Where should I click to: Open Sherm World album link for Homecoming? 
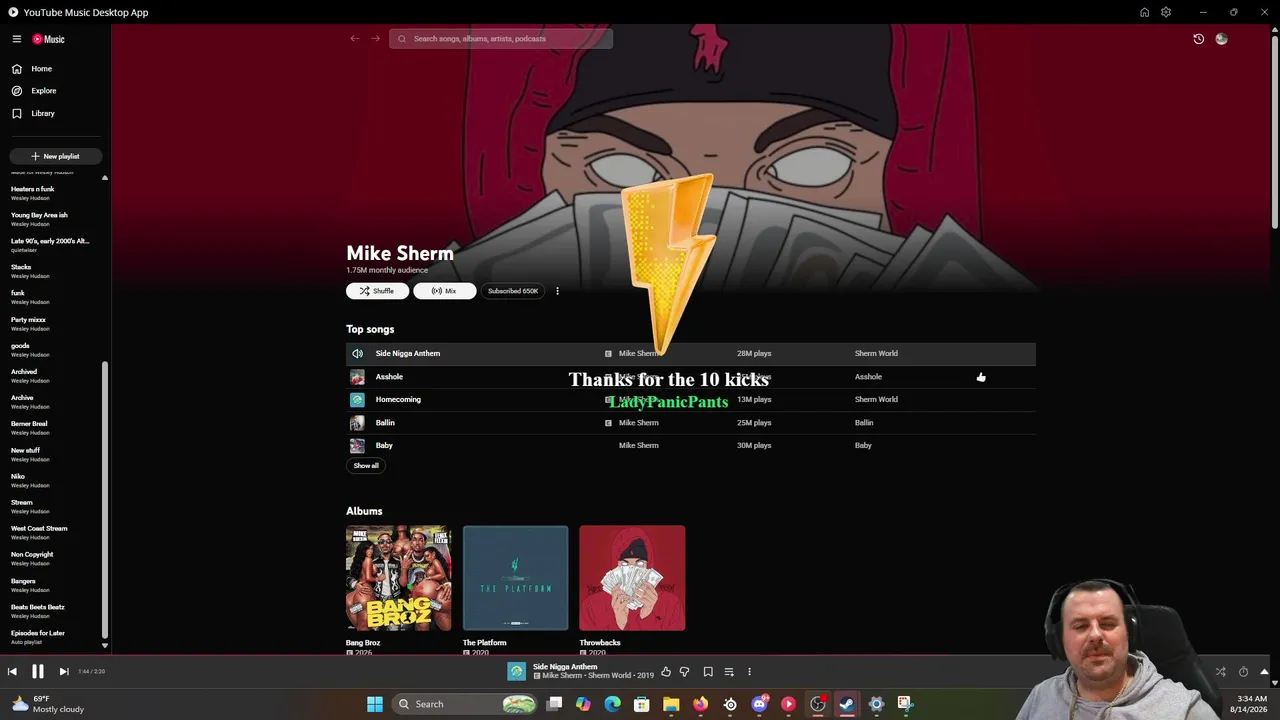pos(876,399)
